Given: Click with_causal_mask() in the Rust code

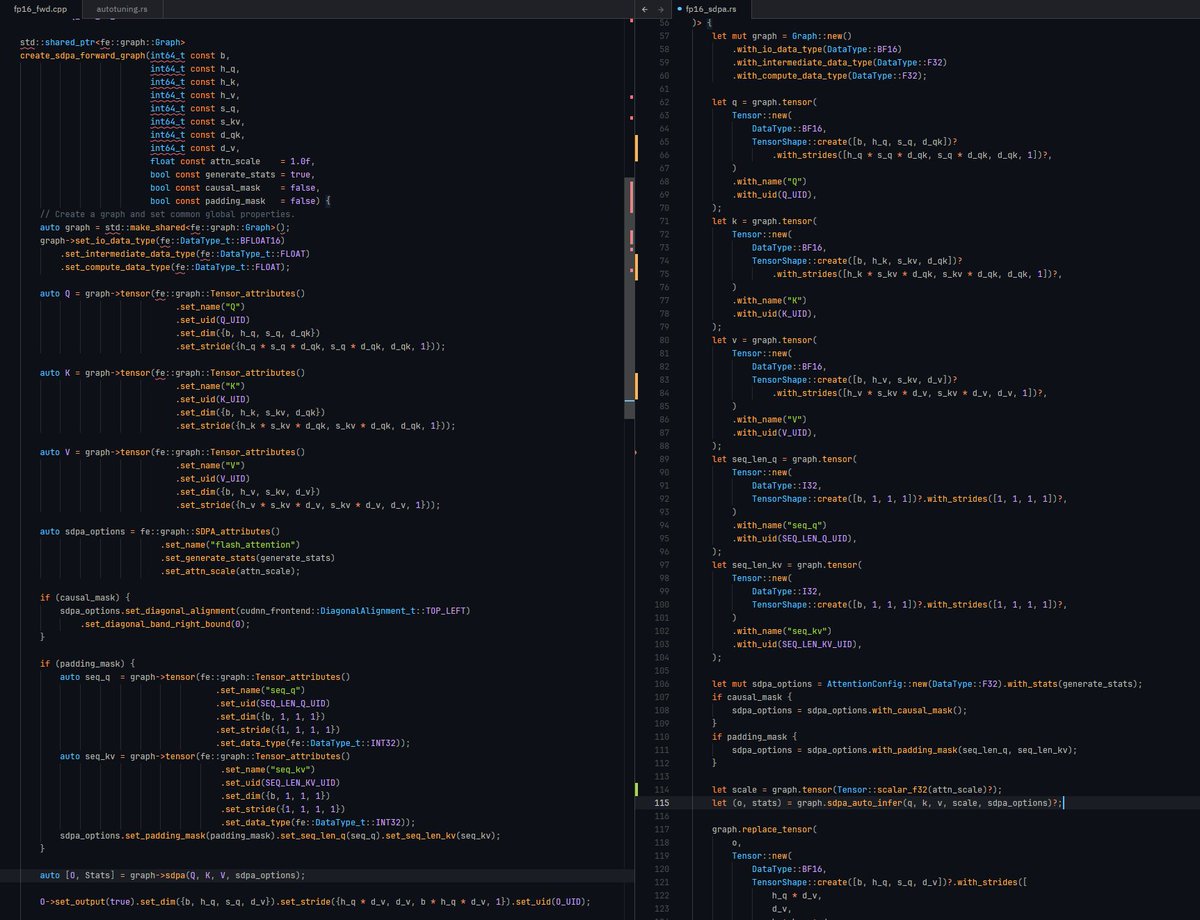Looking at the screenshot, I should click(x=917, y=710).
